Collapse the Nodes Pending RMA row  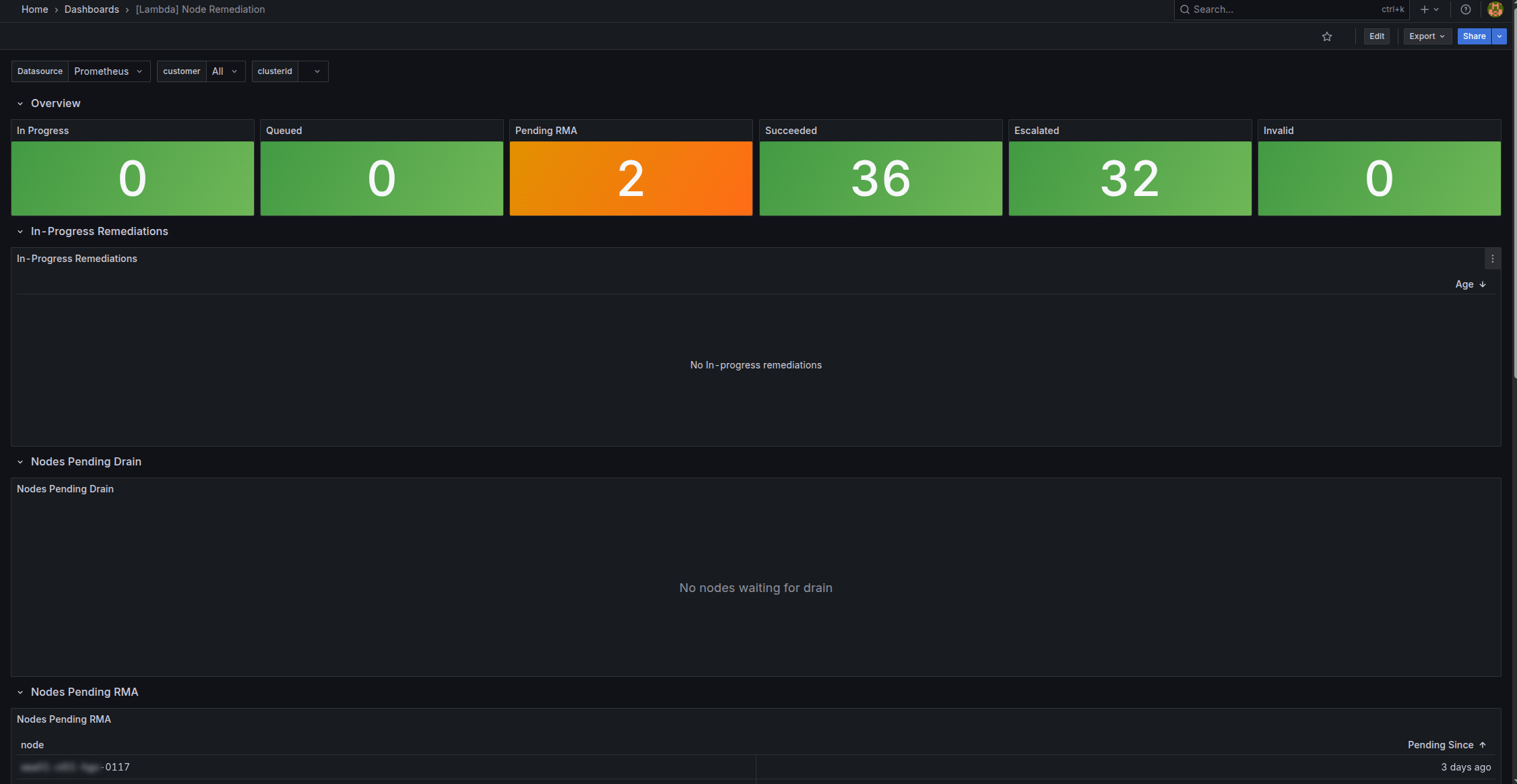point(20,692)
